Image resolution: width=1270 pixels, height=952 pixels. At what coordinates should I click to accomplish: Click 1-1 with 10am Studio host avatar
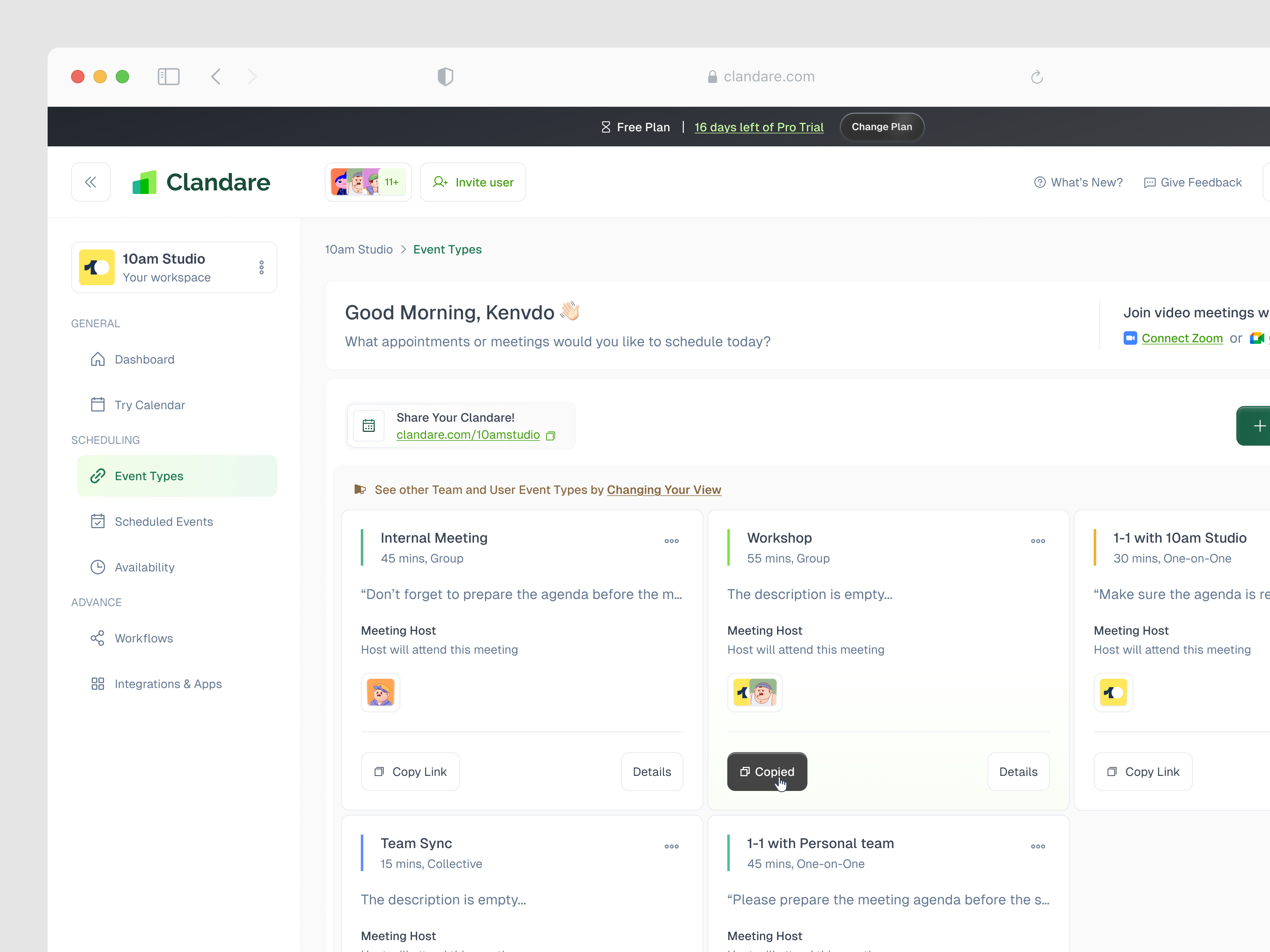tap(1113, 693)
